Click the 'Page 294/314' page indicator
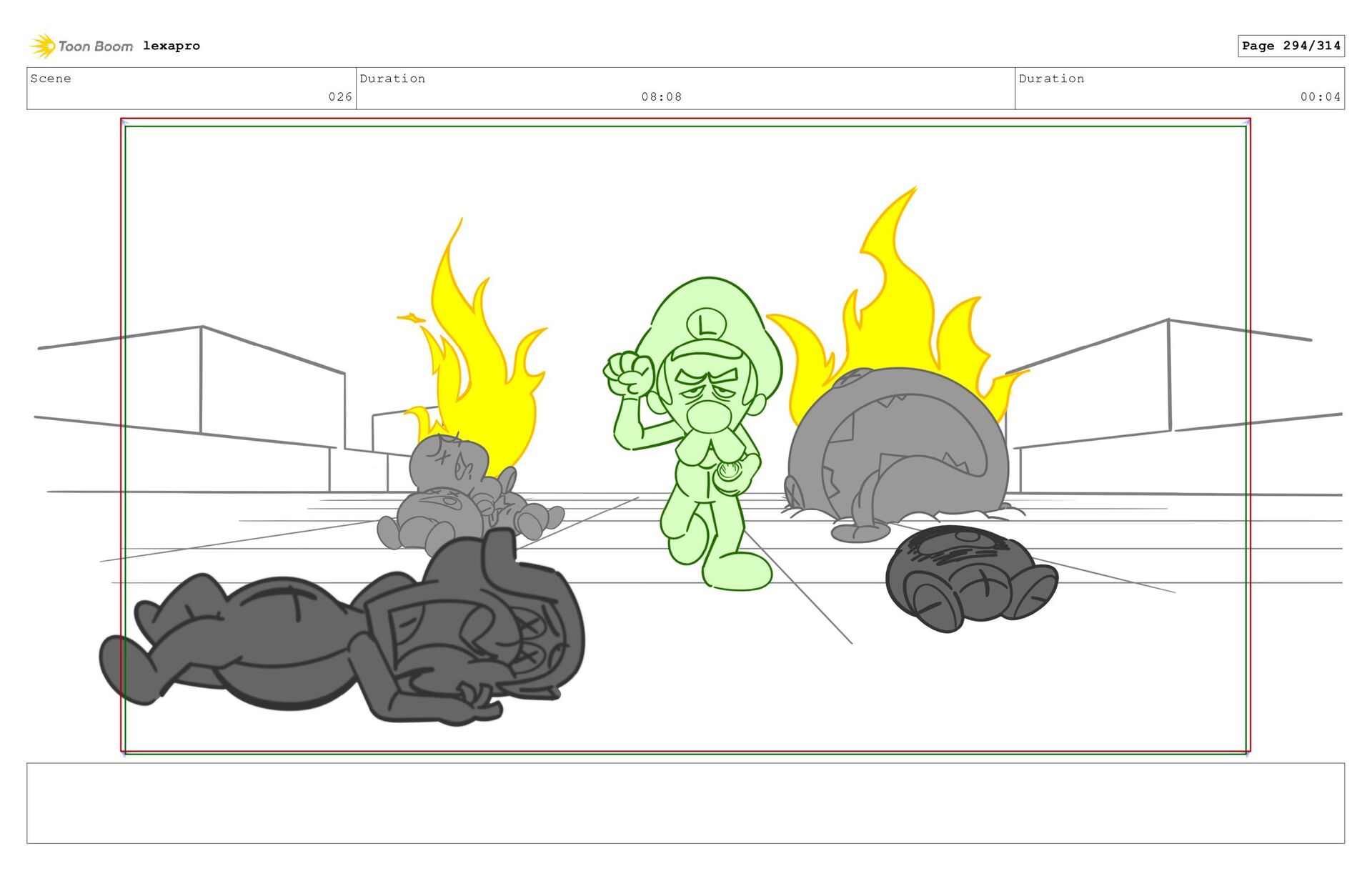 tap(1291, 46)
